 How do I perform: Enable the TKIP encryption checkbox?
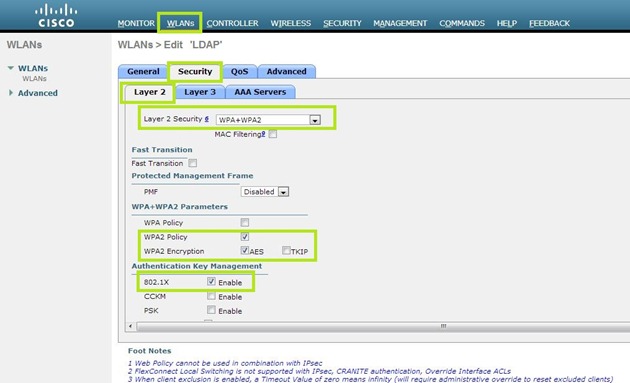[286, 250]
